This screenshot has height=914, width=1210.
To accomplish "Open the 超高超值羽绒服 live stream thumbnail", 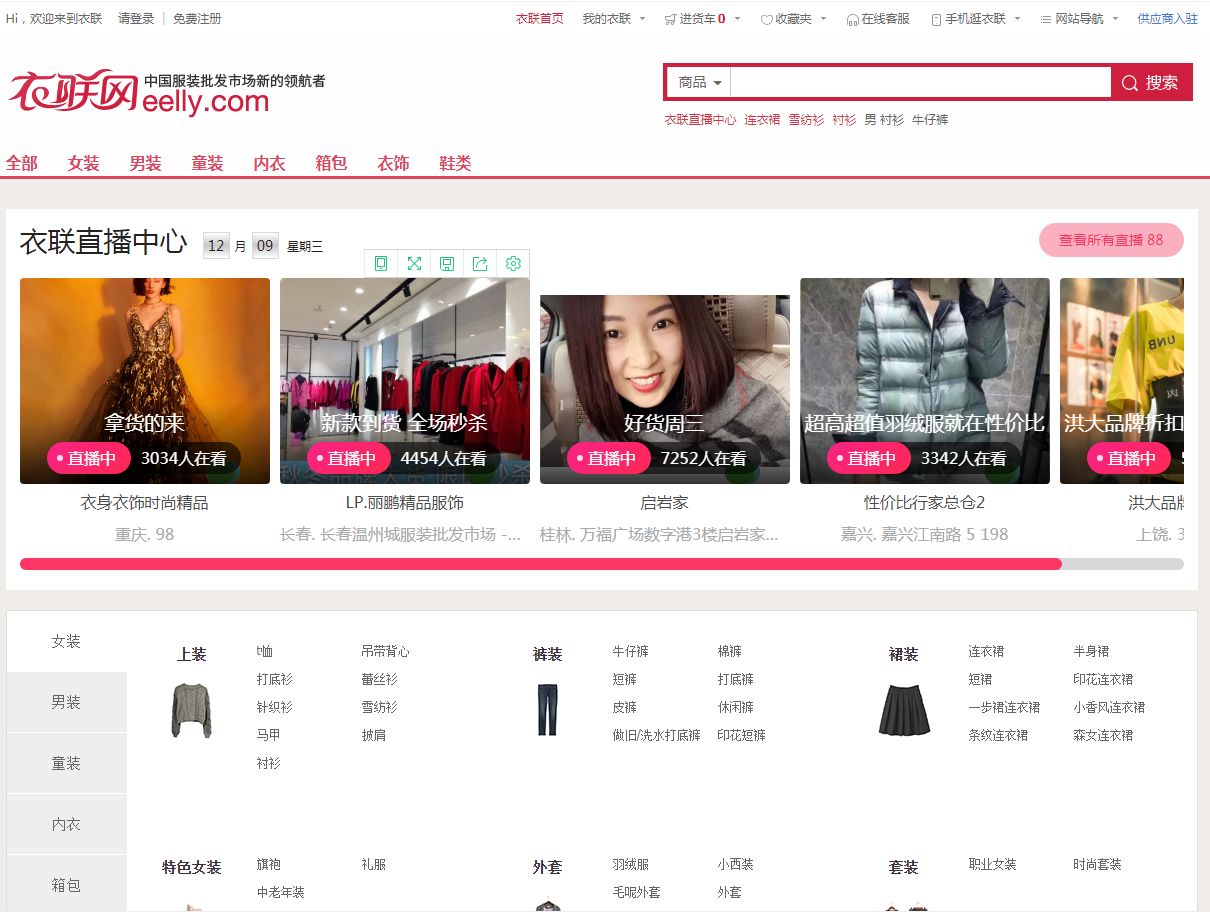I will point(925,381).
